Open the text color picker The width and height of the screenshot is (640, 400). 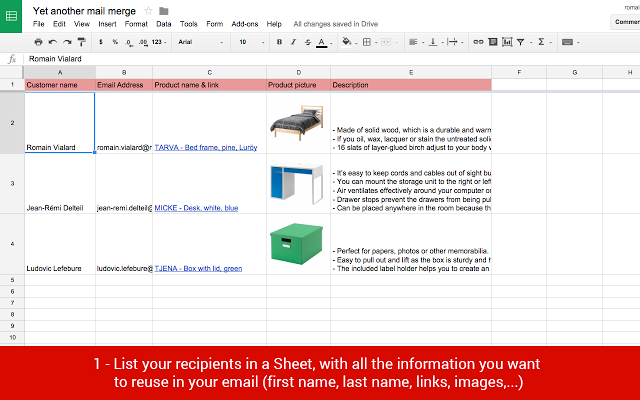[x=322, y=42]
